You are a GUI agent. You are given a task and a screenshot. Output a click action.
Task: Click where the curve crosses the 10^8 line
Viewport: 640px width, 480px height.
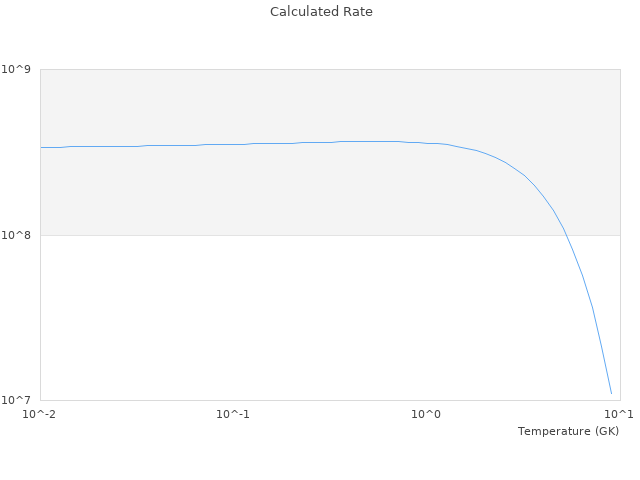coord(564,235)
